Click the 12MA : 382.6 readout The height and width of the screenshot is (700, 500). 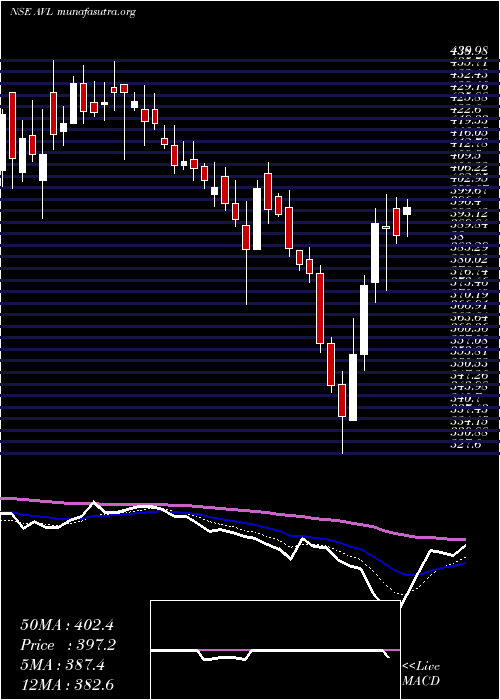click(69, 685)
